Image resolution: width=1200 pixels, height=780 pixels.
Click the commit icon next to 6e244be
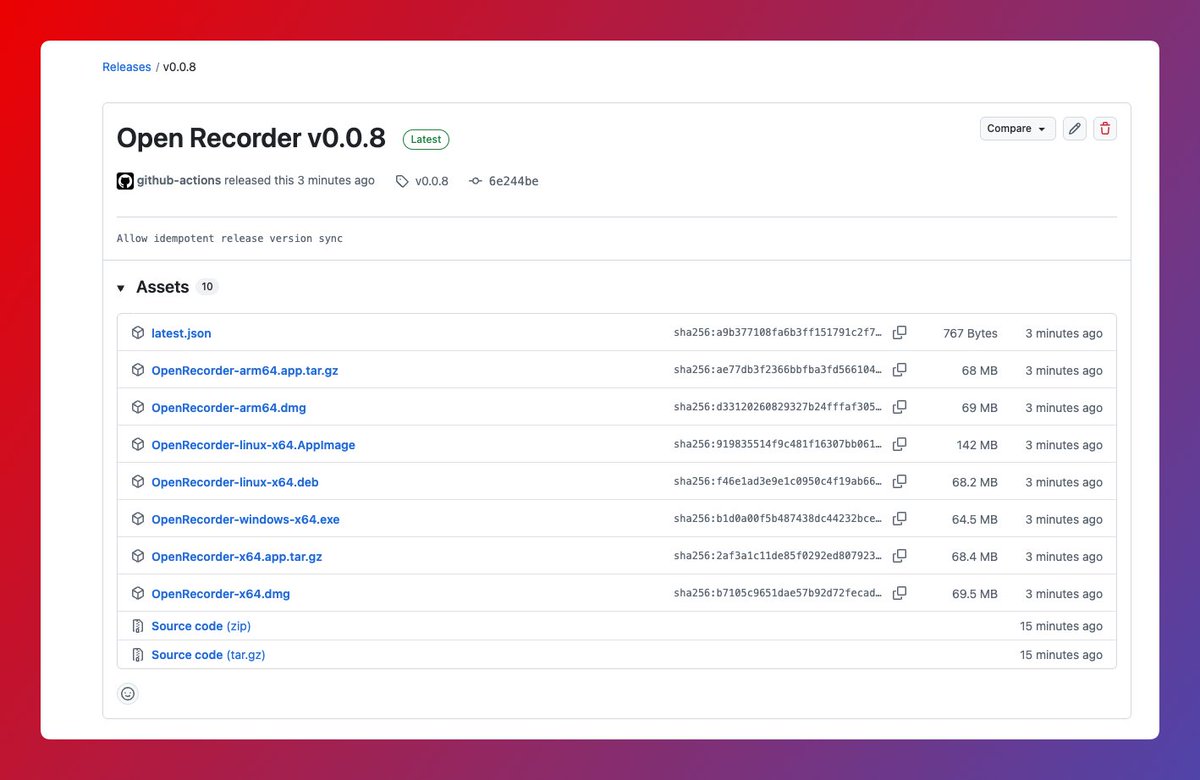(475, 182)
